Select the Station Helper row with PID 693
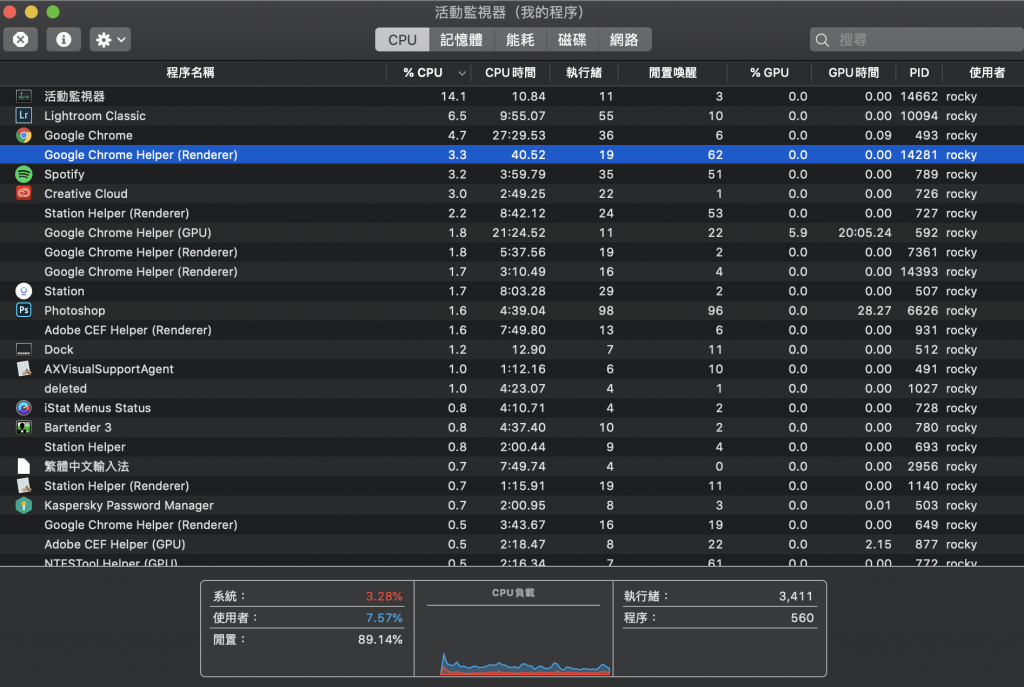The width and height of the screenshot is (1024, 687). [x=512, y=447]
